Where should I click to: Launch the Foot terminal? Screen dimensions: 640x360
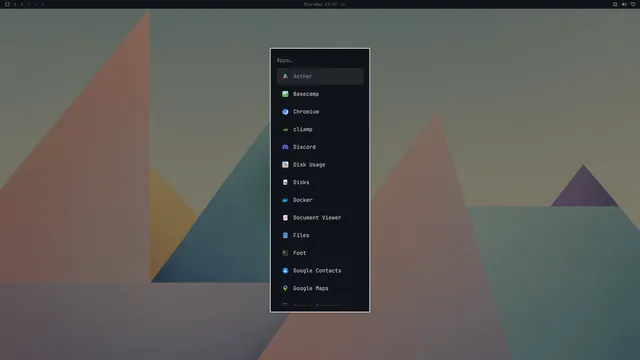pyautogui.click(x=320, y=253)
